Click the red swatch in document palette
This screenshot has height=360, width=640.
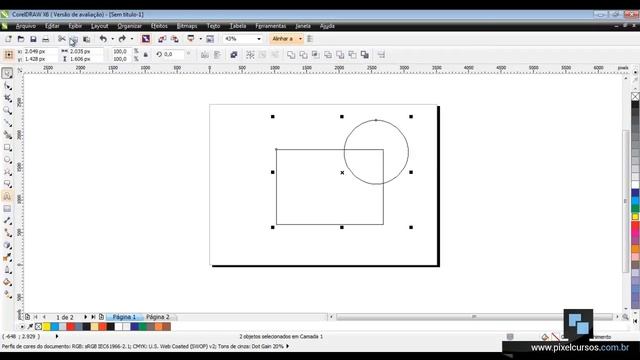70,327
